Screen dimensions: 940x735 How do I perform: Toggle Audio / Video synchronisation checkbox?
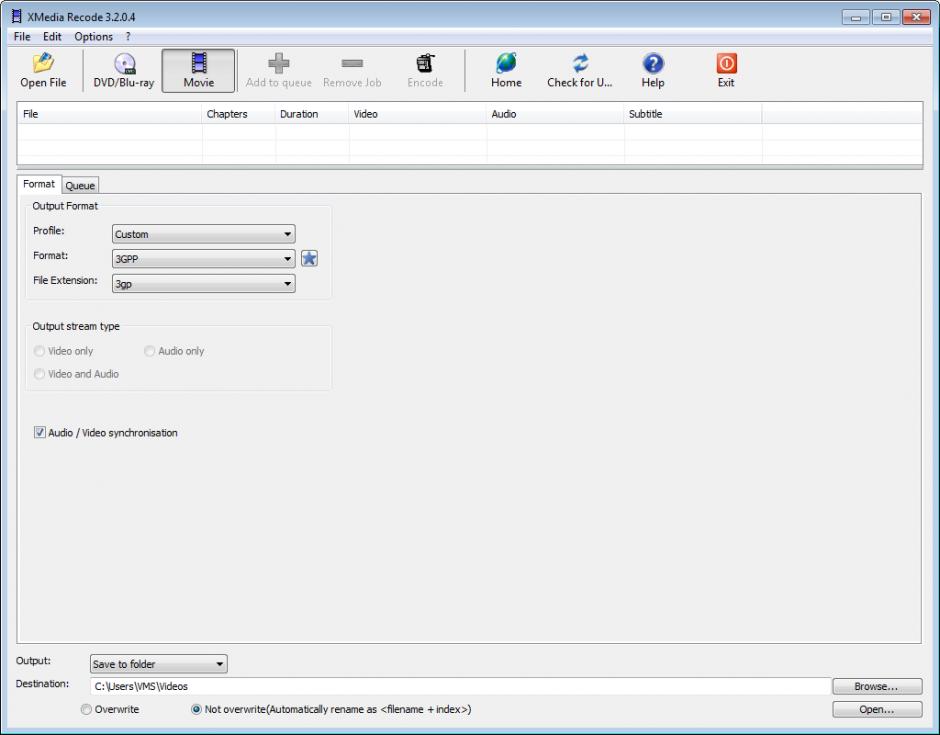click(40, 432)
